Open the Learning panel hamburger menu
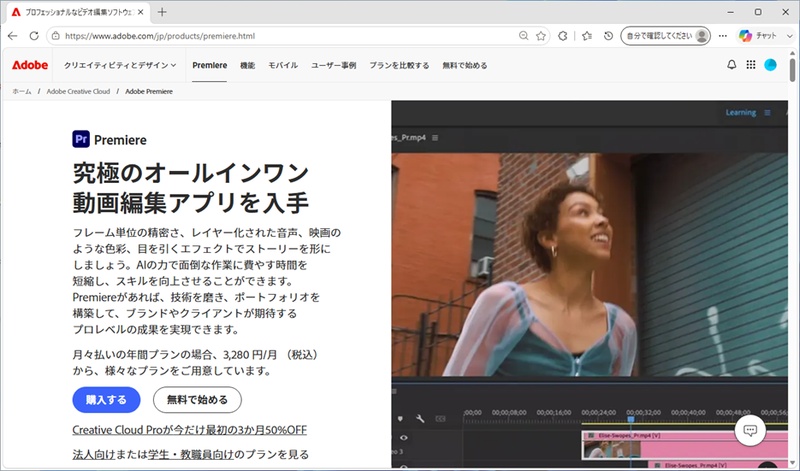Viewport: 800px width, 471px height. 767,113
